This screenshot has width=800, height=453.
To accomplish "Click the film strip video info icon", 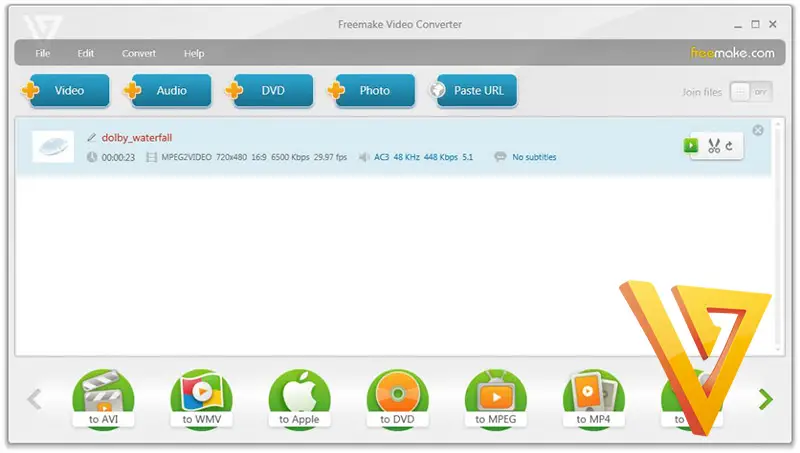I will pos(152,157).
